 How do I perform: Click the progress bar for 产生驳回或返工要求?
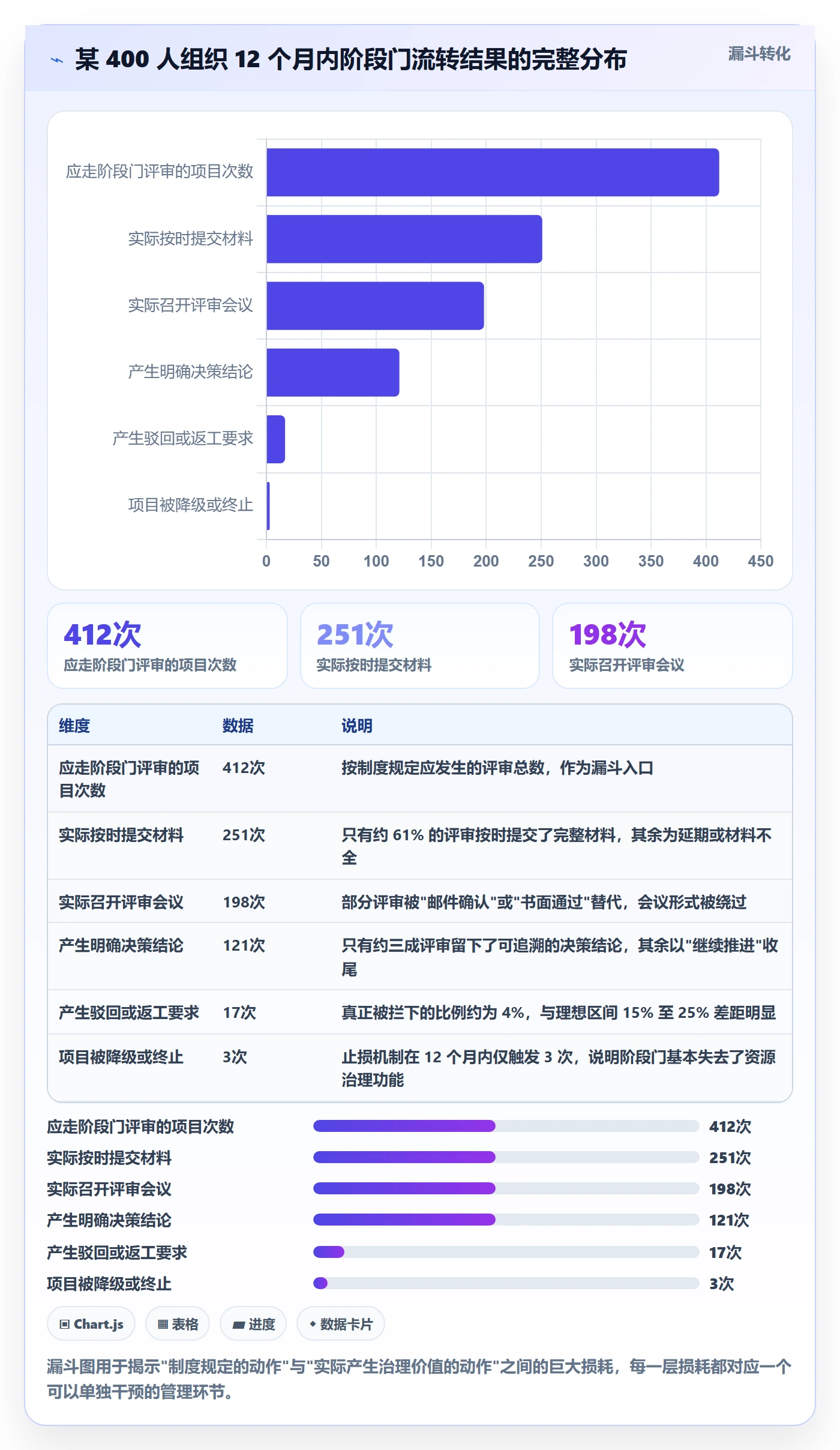point(506,1252)
